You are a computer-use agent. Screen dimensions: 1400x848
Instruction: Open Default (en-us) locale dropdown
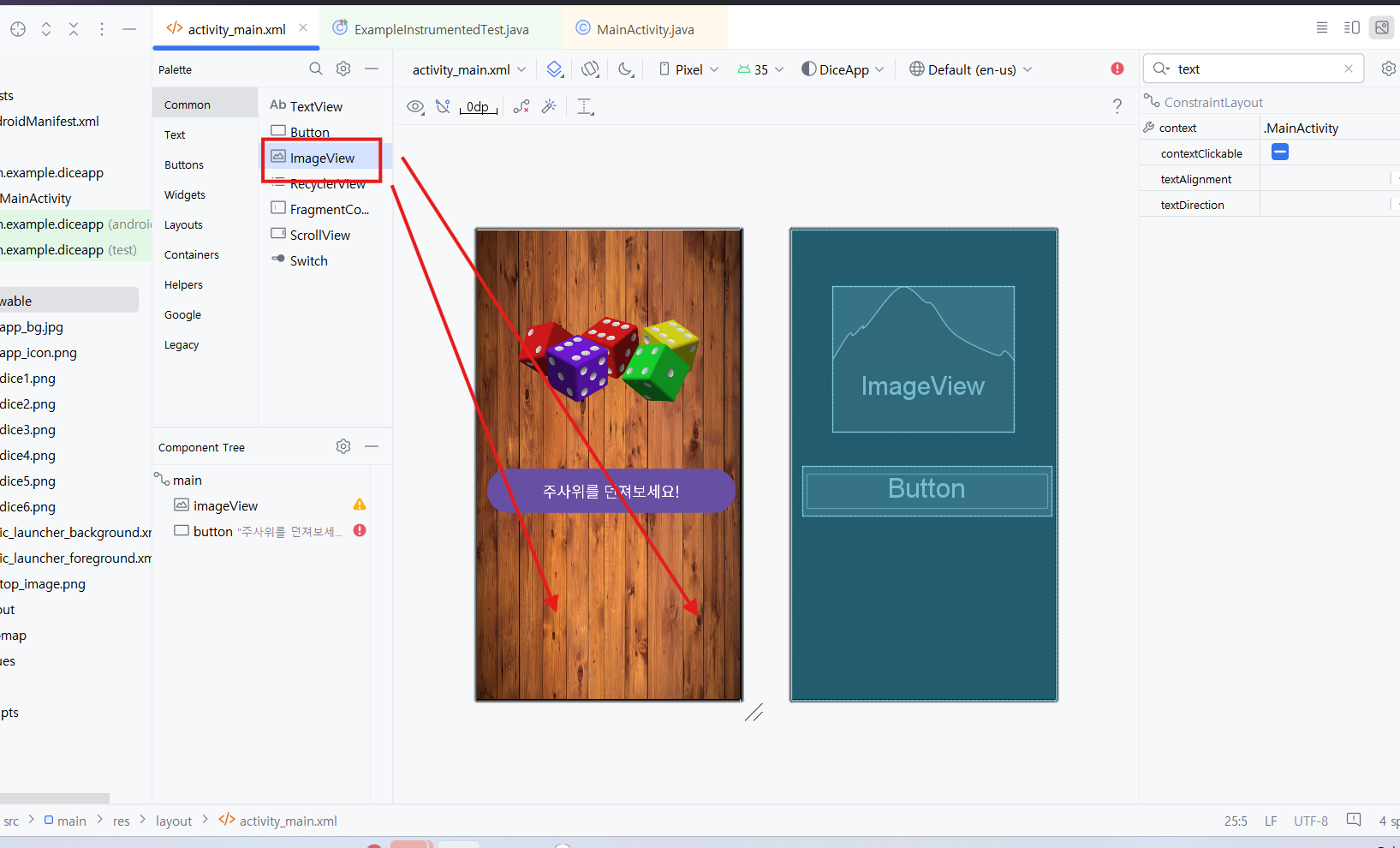(x=971, y=69)
